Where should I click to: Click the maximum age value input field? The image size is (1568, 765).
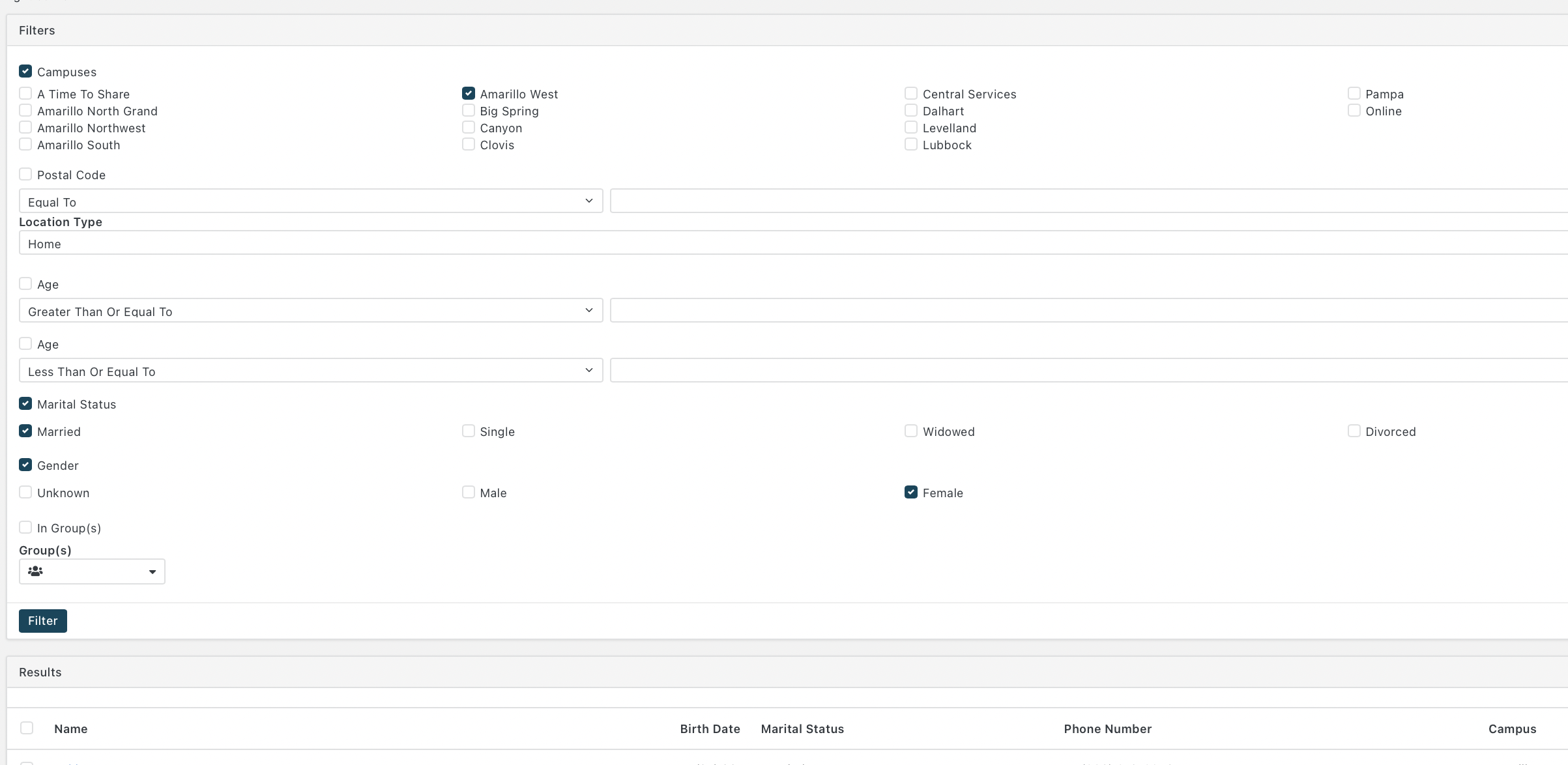point(1088,370)
